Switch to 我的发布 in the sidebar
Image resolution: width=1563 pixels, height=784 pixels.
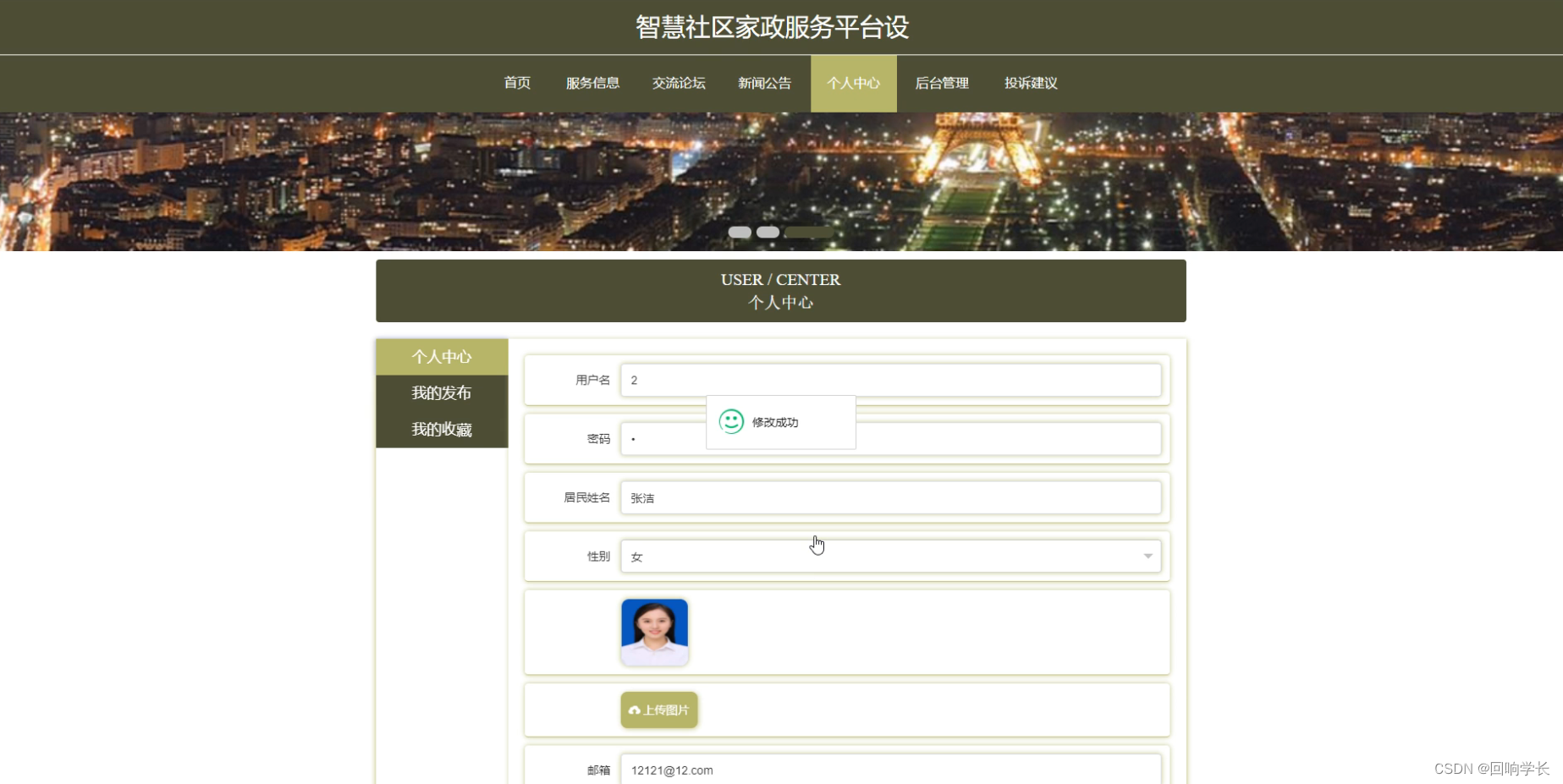click(x=441, y=392)
